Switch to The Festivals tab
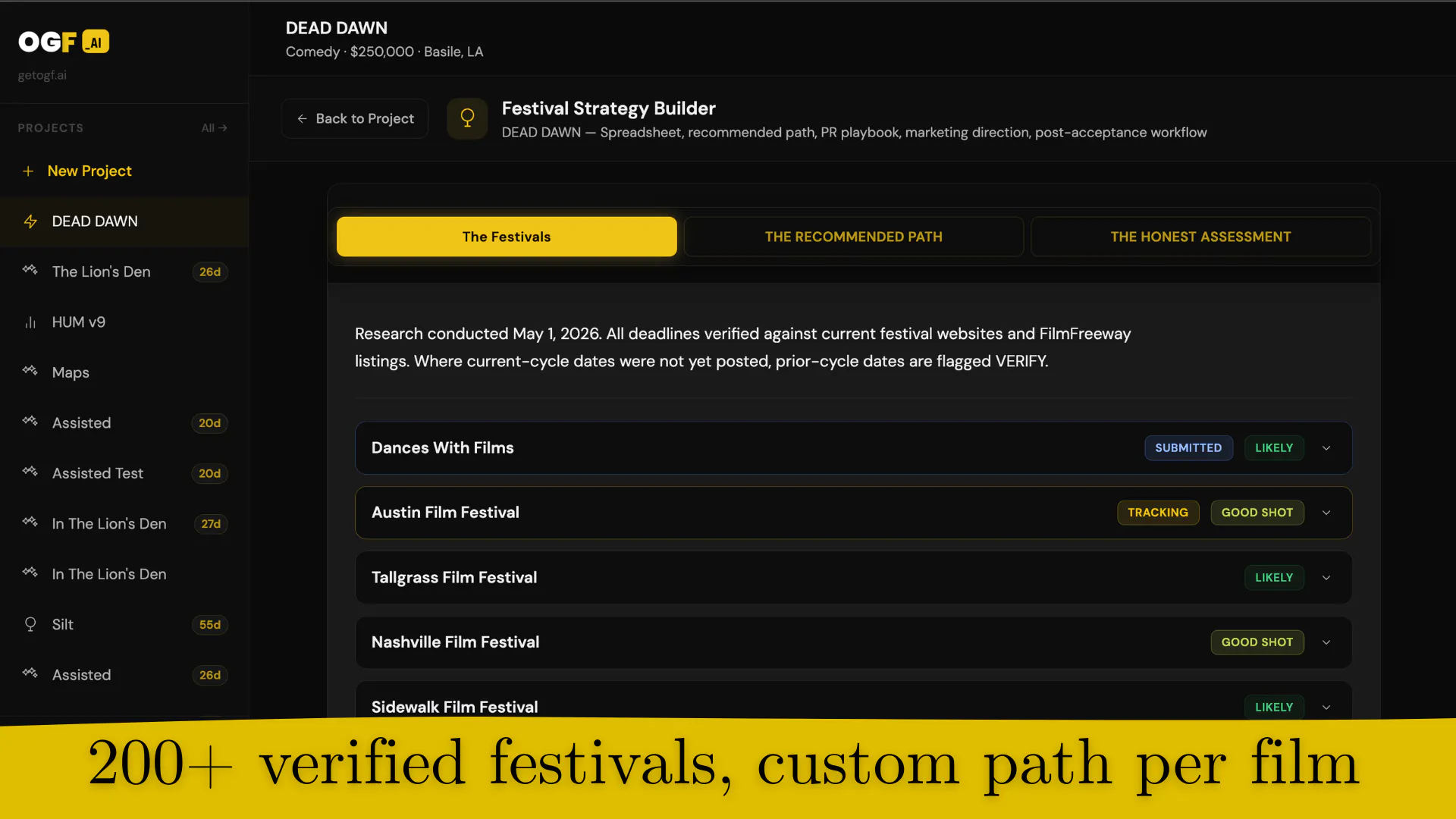 tap(507, 237)
